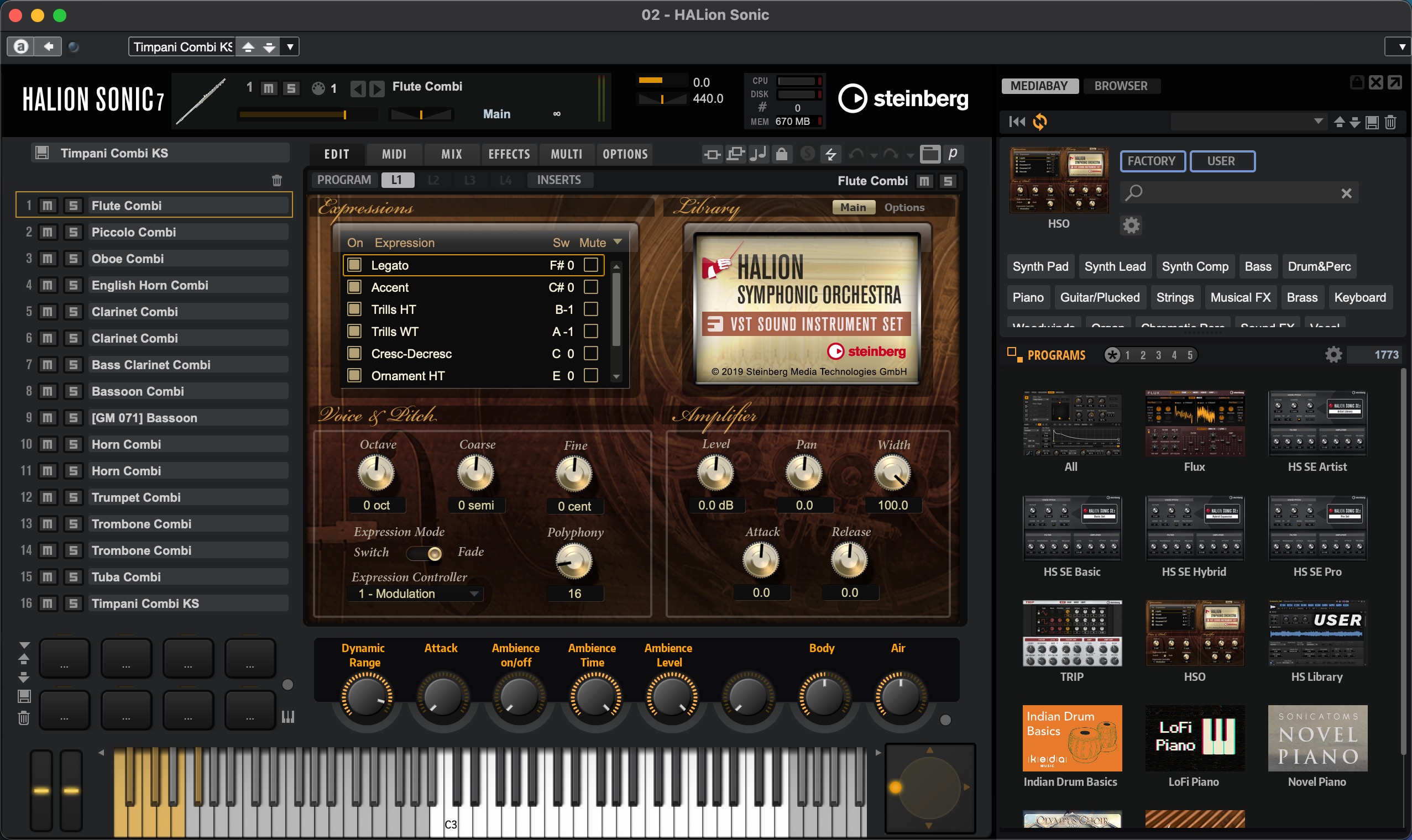Click the FACTORY filter button
This screenshot has width=1412, height=840.
coord(1152,161)
